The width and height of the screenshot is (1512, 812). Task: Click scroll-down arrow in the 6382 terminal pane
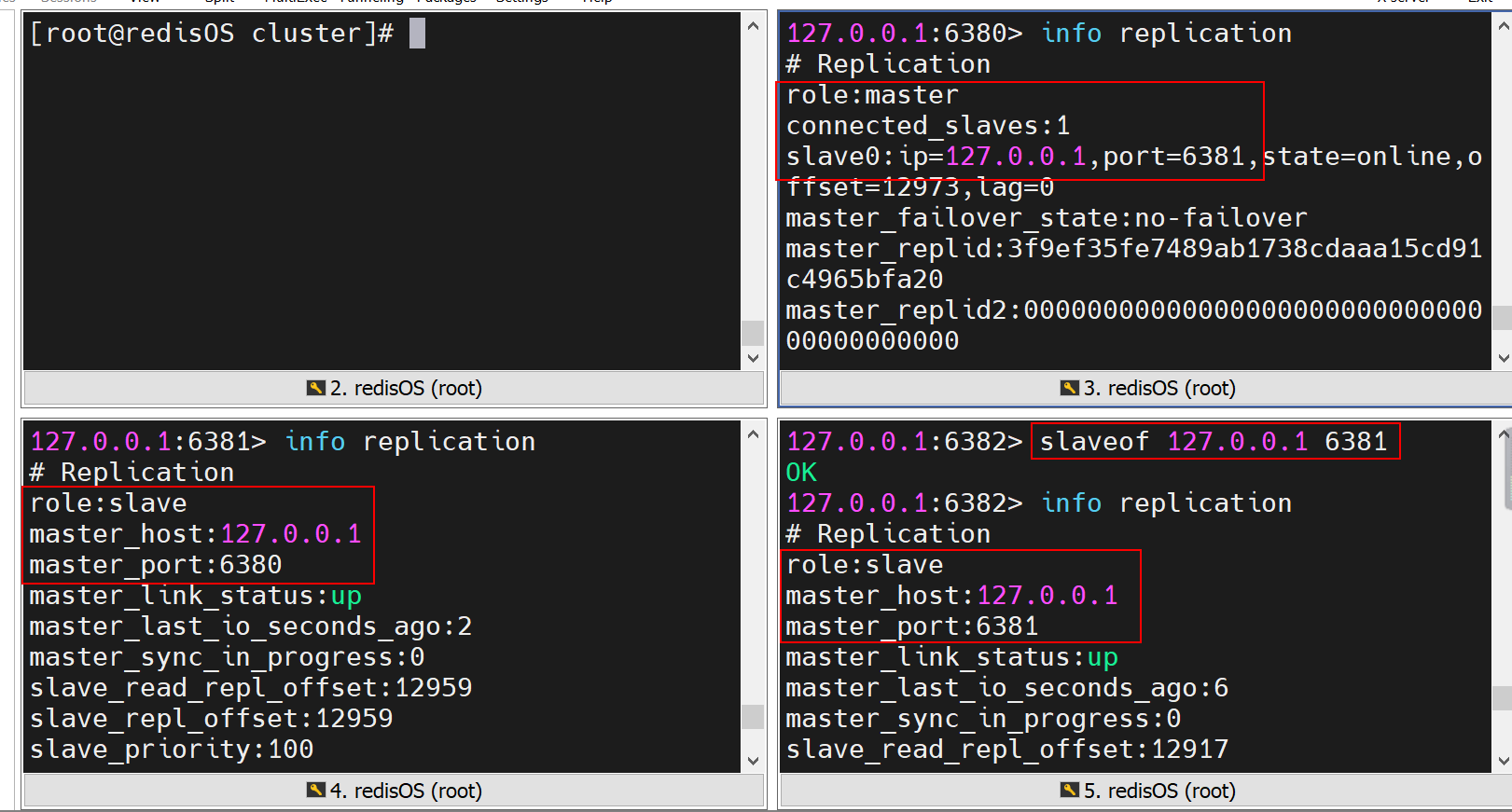coord(1503,761)
